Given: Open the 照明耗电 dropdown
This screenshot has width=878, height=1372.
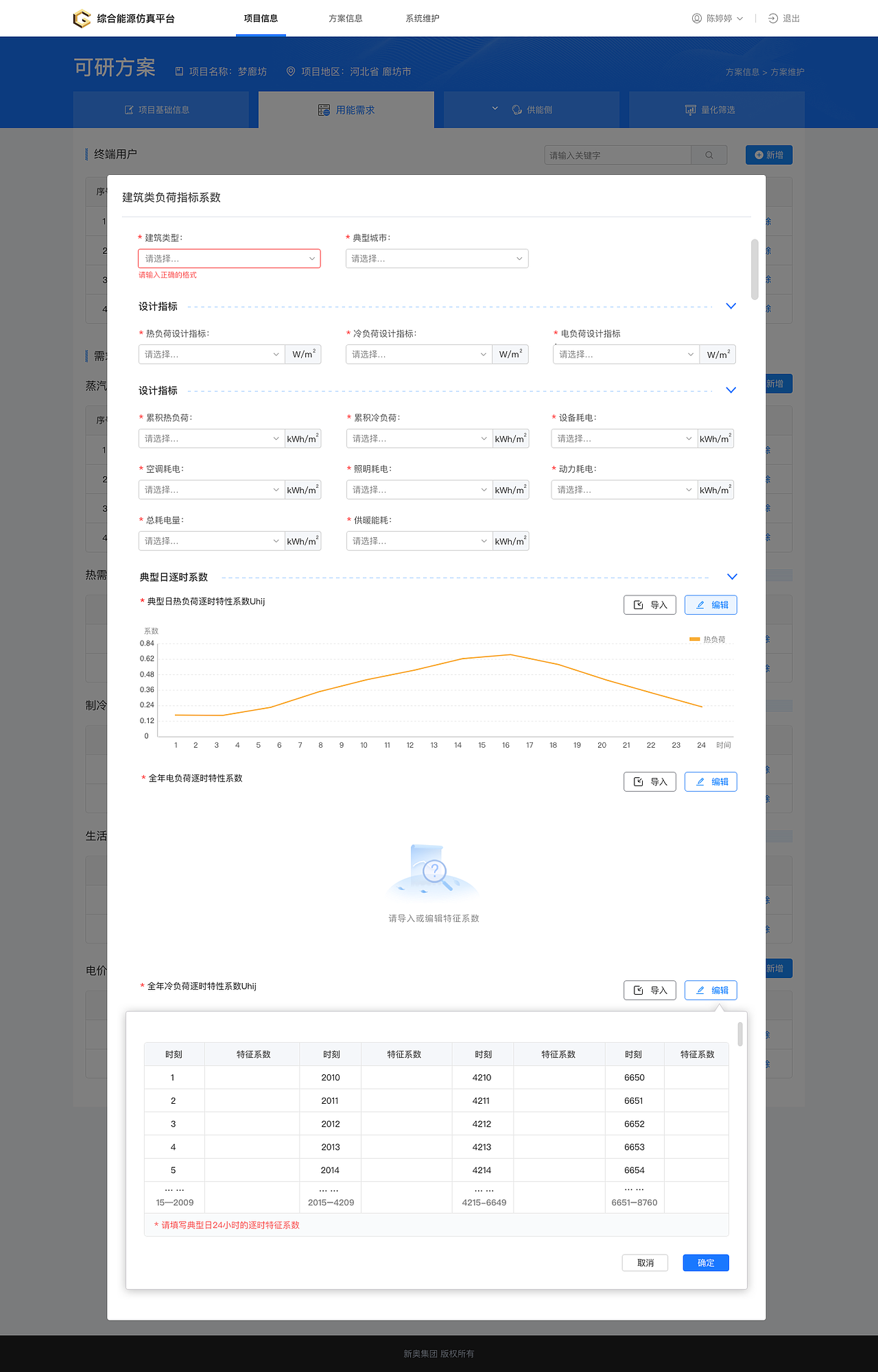Looking at the screenshot, I should coord(419,490).
